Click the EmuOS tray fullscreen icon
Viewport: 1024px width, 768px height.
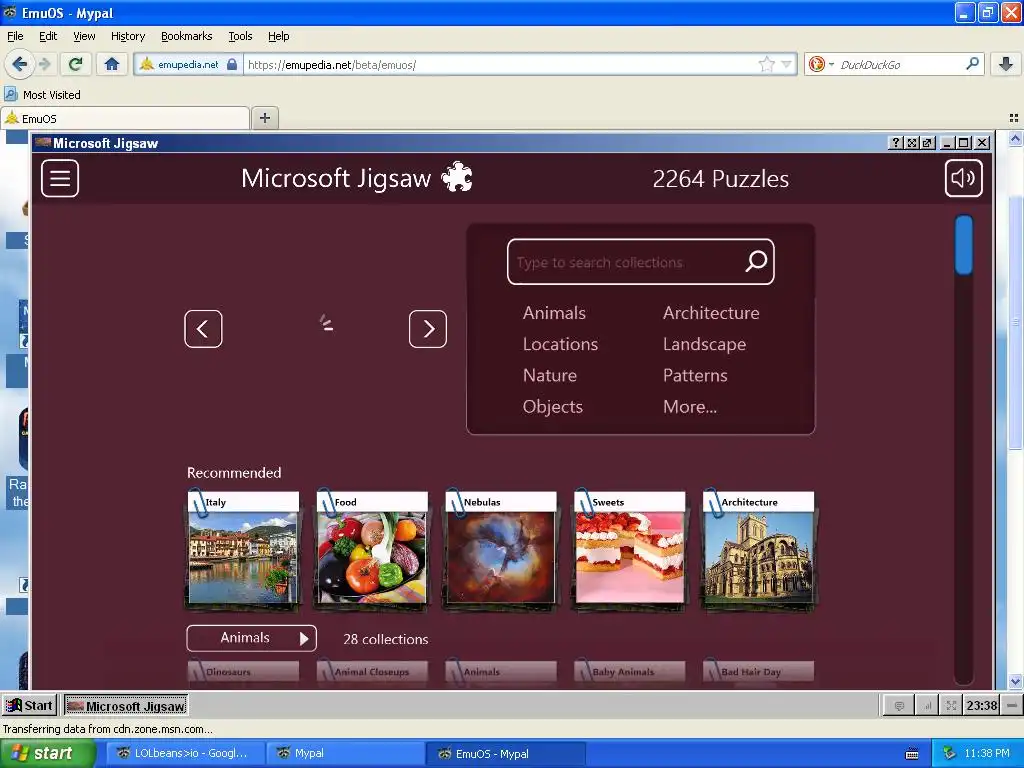coord(951,705)
